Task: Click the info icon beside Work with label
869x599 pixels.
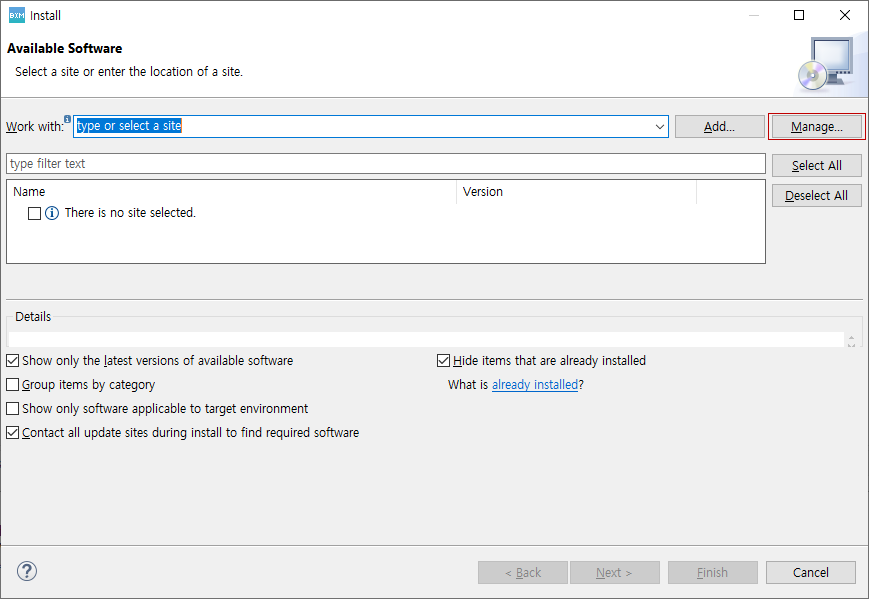Action: point(67,118)
